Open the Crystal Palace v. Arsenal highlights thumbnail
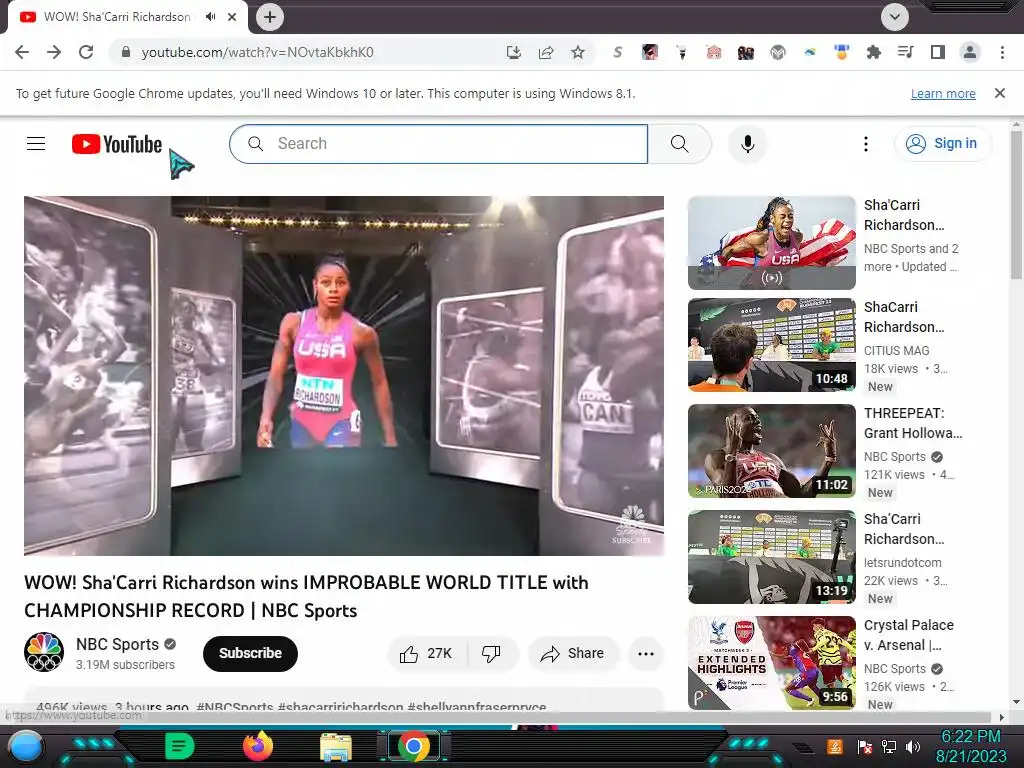Viewport: 1024px width, 768px height. pyautogui.click(x=772, y=663)
